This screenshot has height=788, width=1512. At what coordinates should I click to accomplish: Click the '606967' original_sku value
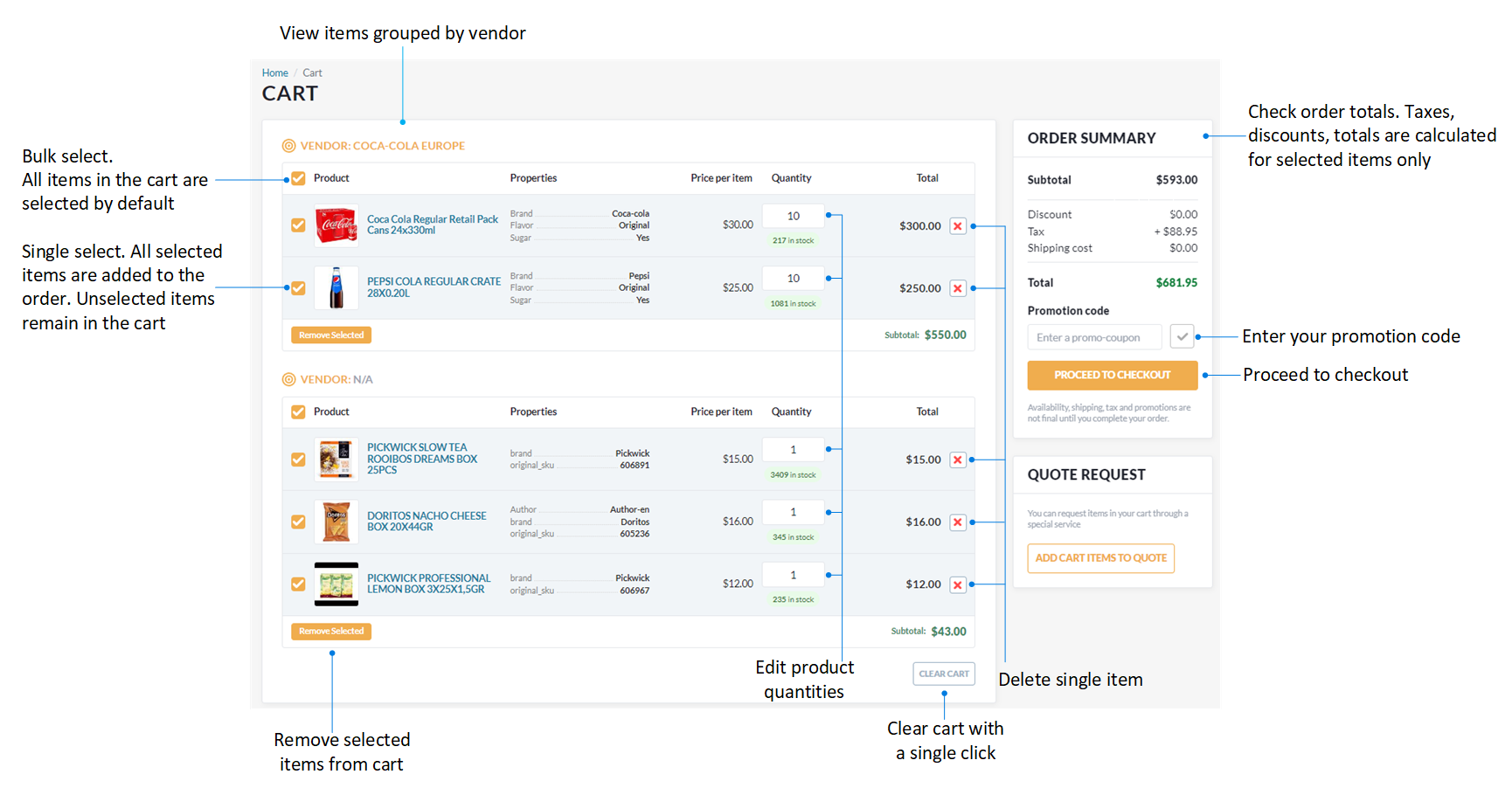tap(635, 591)
